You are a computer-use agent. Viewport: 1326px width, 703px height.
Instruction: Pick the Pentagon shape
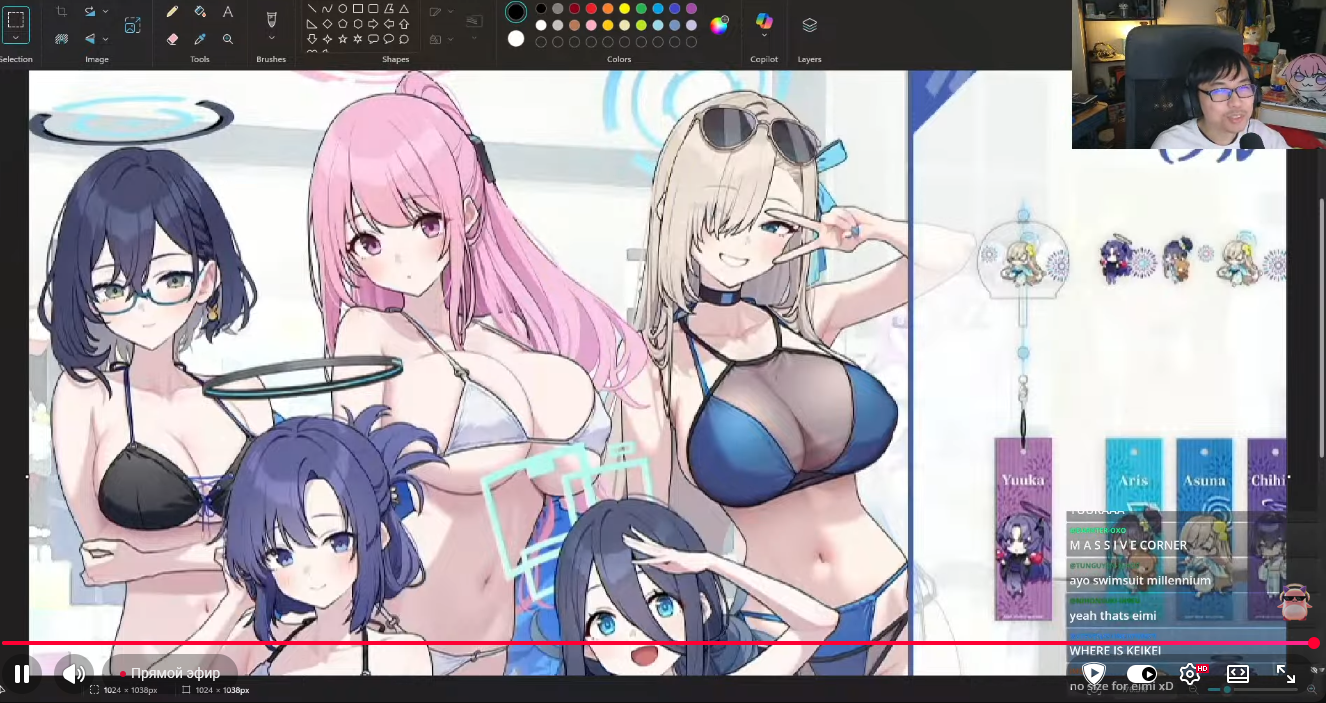[x=342, y=24]
